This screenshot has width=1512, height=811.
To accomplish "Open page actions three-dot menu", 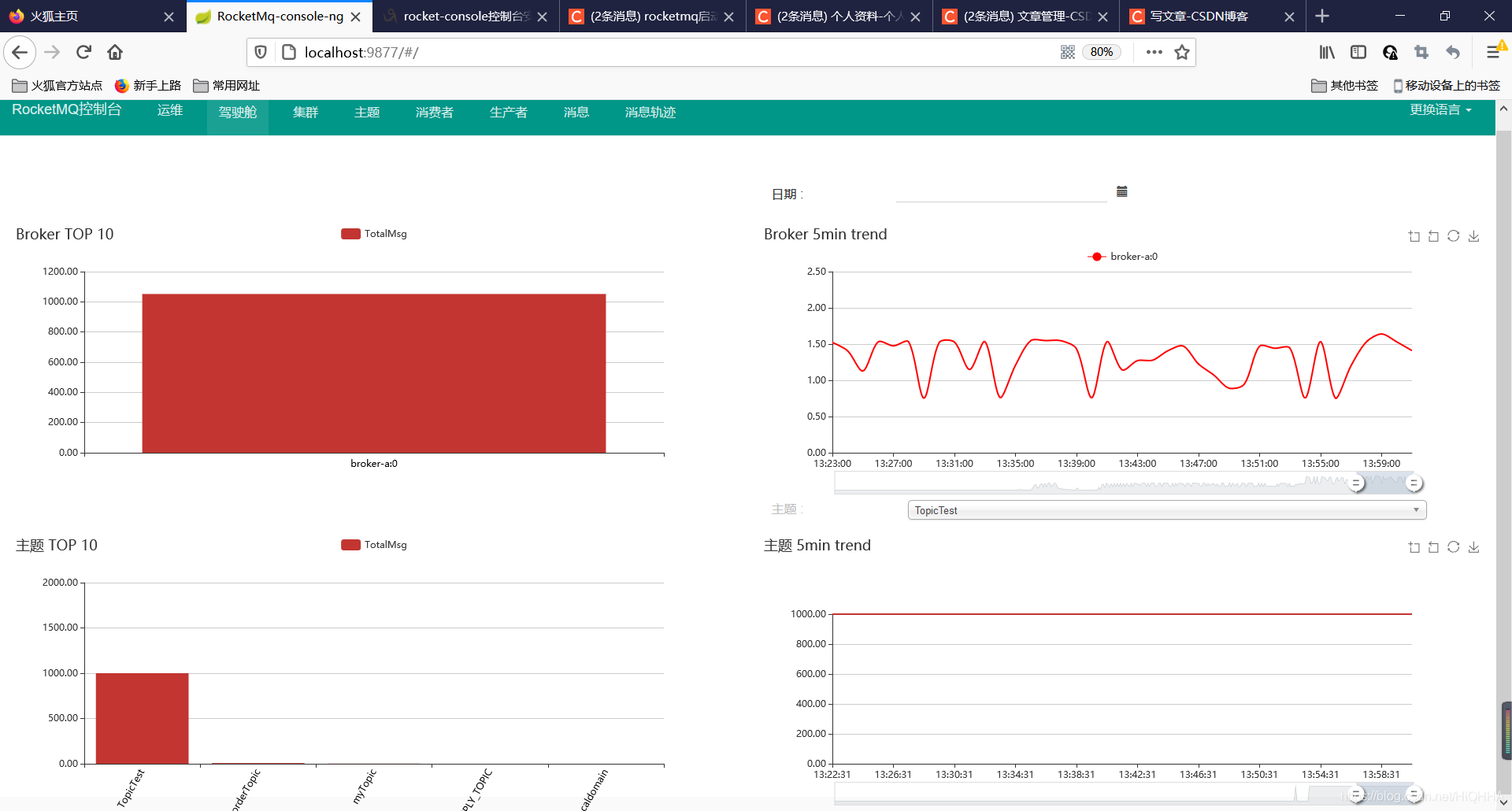I will 1154,52.
